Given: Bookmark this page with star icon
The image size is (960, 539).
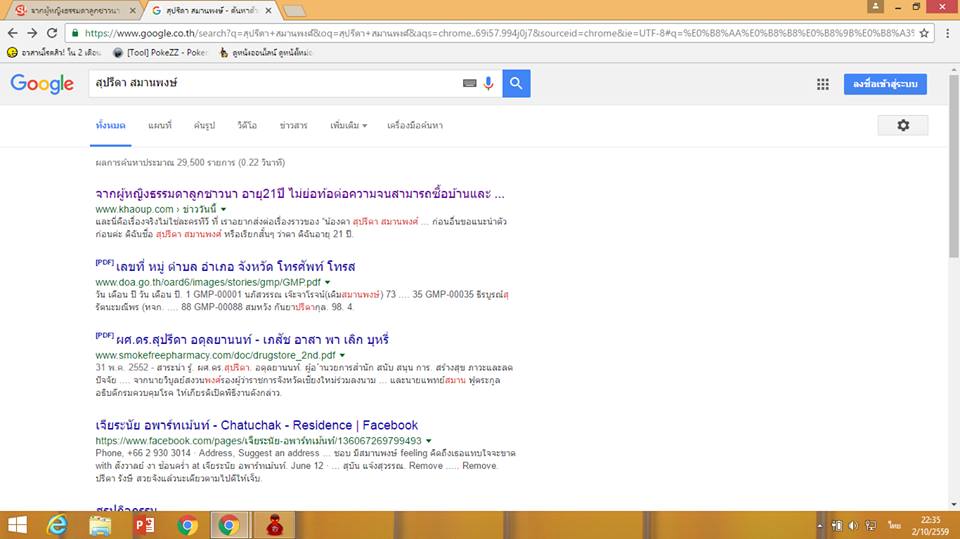Looking at the screenshot, I should point(924,33).
